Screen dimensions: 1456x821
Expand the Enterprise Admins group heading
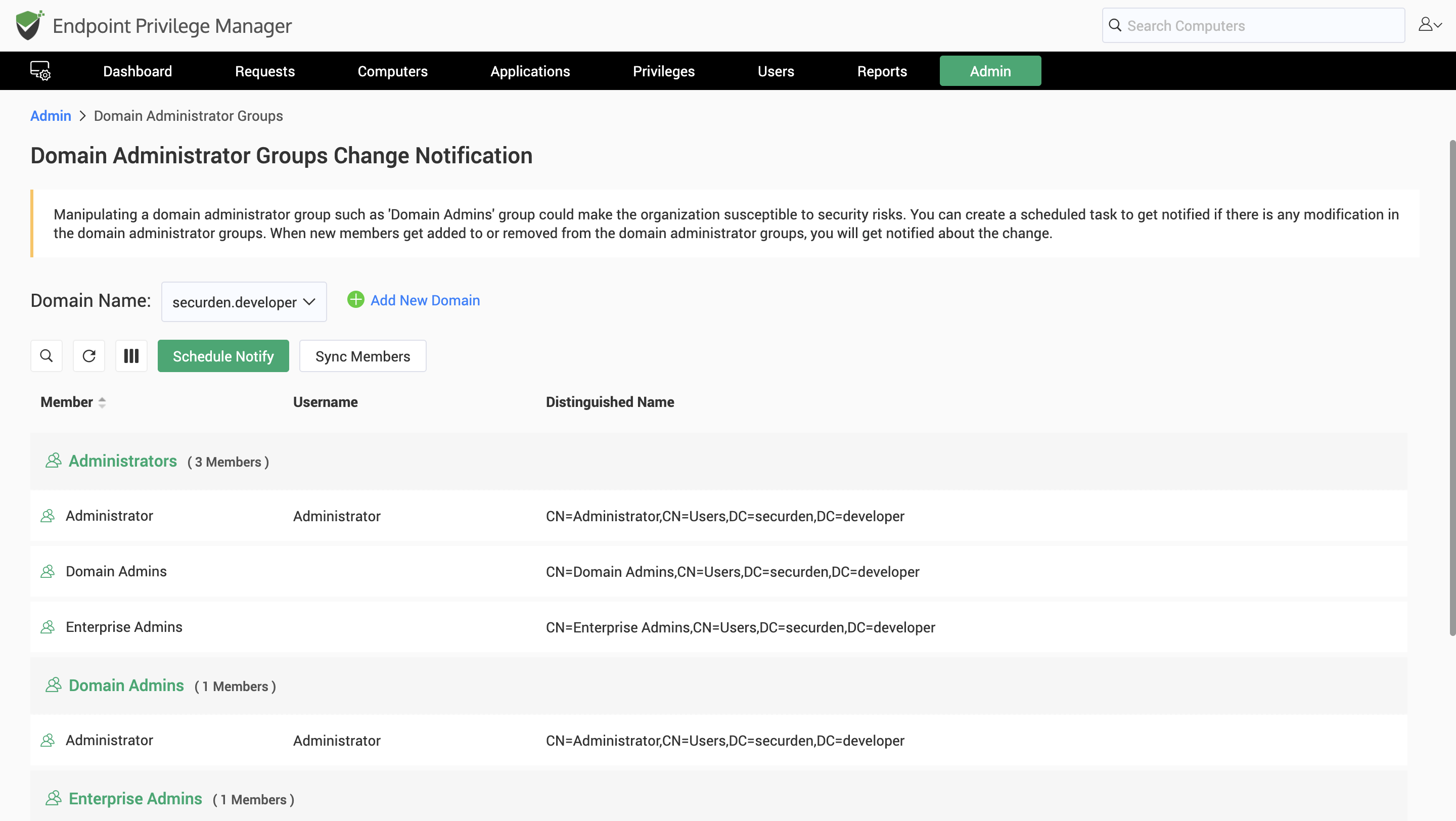pyautogui.click(x=135, y=798)
